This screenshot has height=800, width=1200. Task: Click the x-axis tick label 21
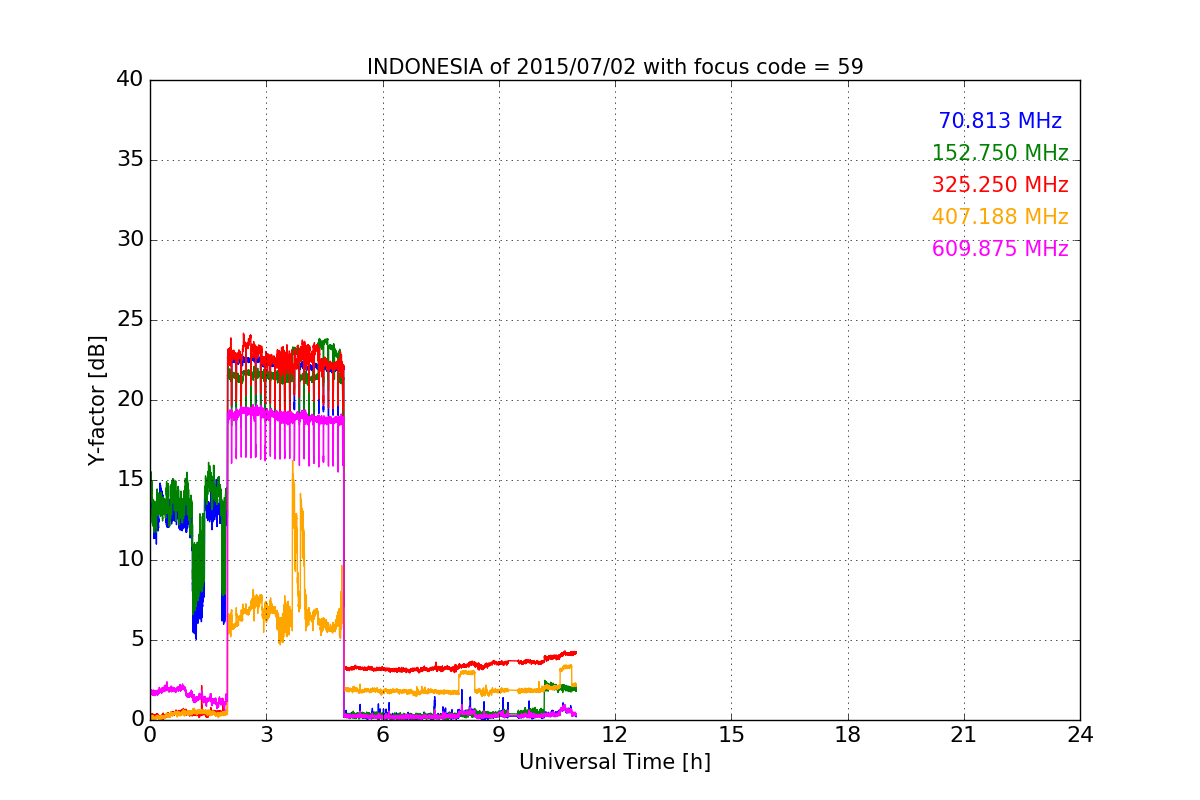[964, 735]
